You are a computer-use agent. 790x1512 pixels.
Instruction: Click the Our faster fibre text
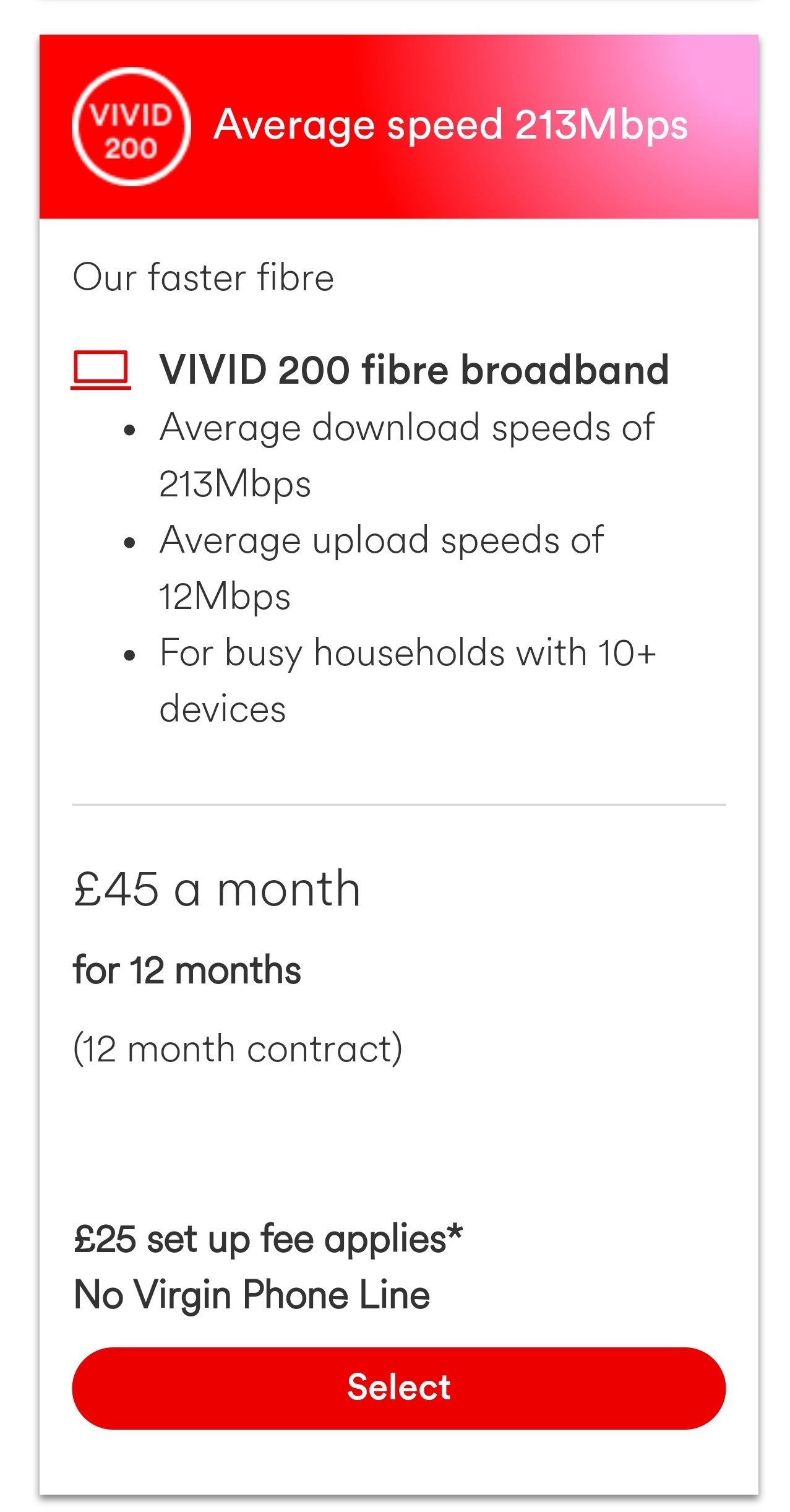(204, 277)
